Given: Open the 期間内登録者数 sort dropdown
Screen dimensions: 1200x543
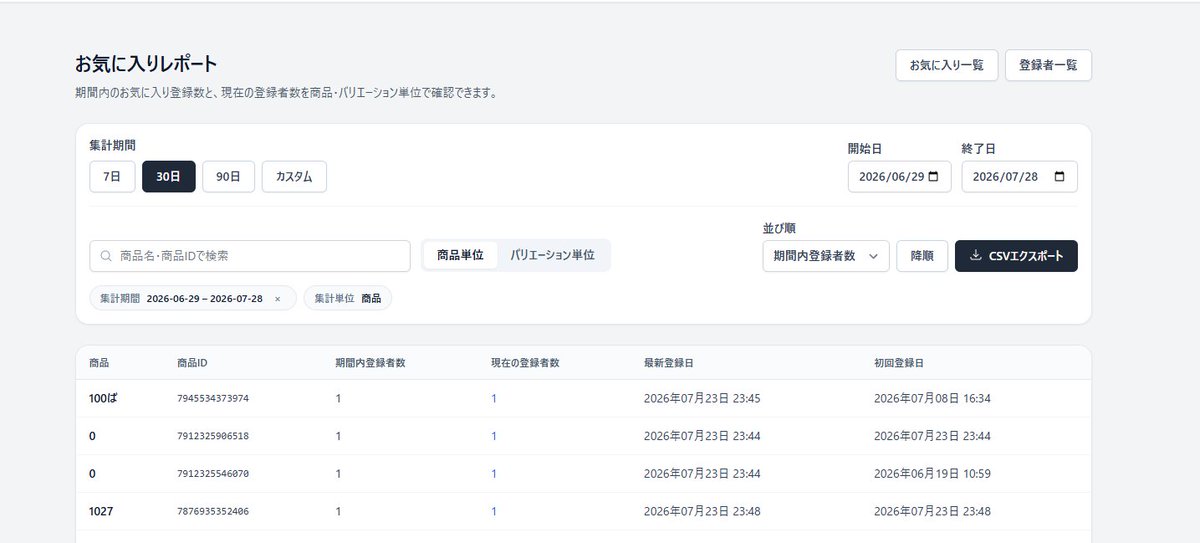Looking at the screenshot, I should pos(826,256).
